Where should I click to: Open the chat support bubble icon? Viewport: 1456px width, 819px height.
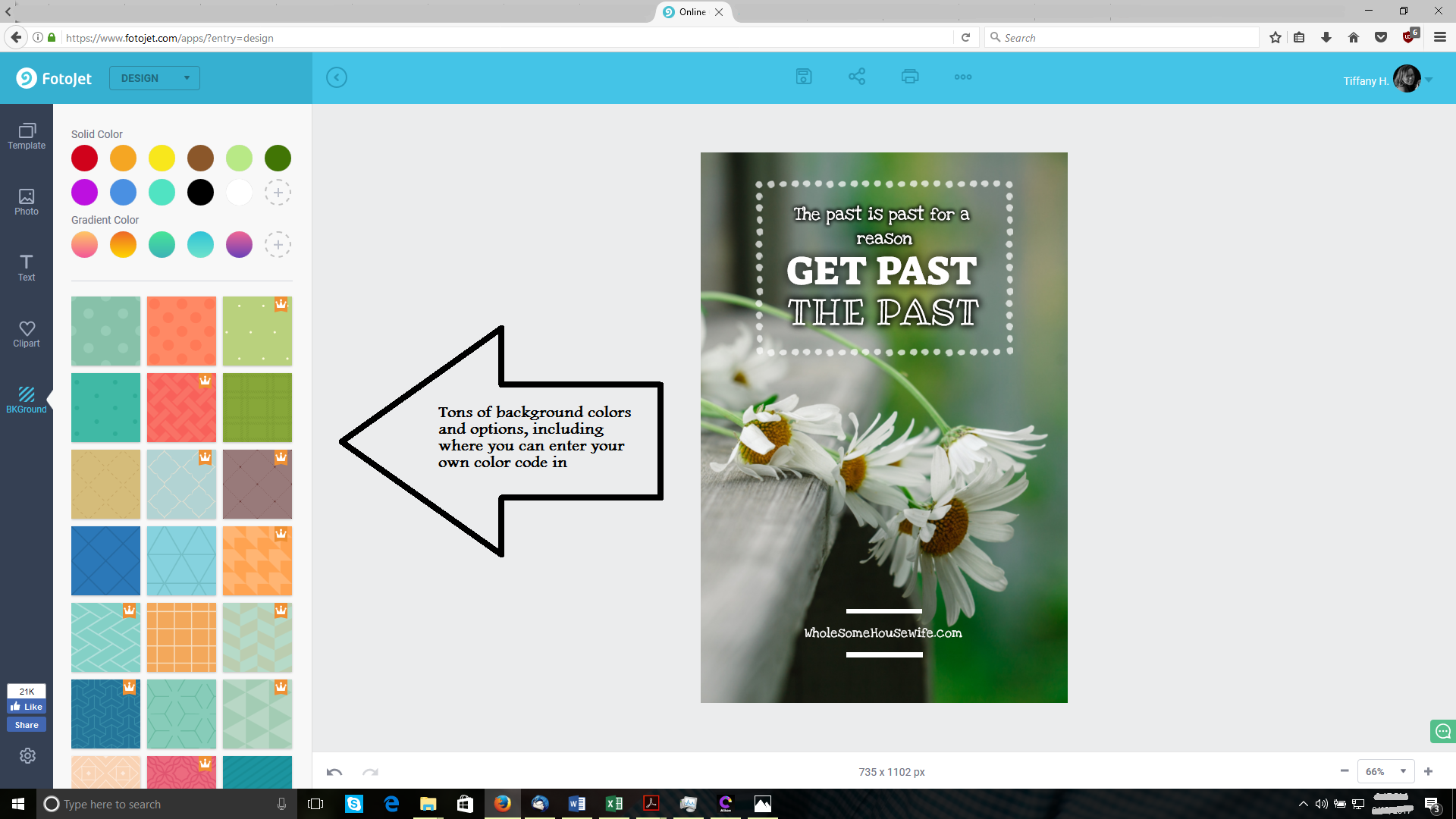[1442, 731]
